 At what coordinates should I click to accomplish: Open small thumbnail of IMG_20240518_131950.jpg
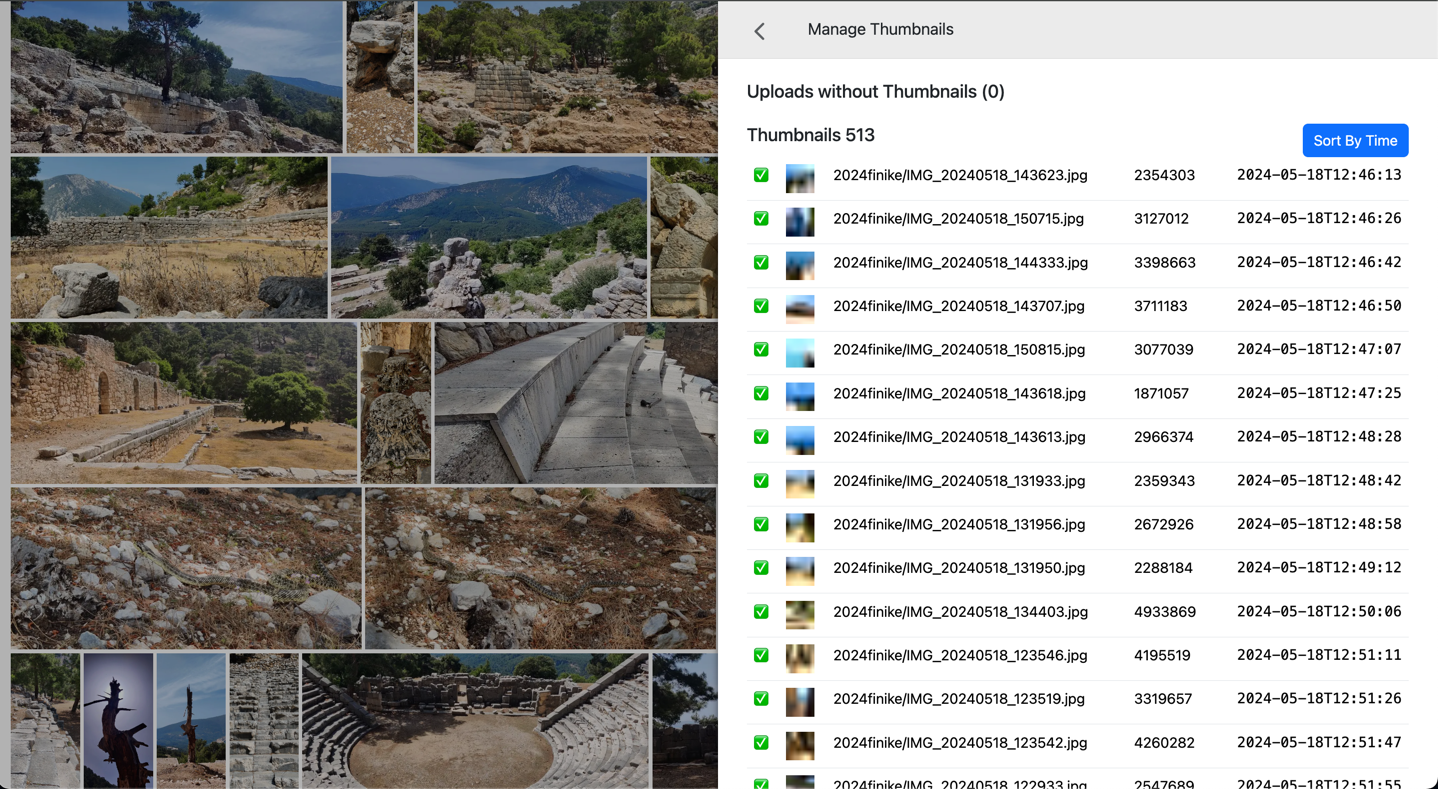pyautogui.click(x=800, y=571)
